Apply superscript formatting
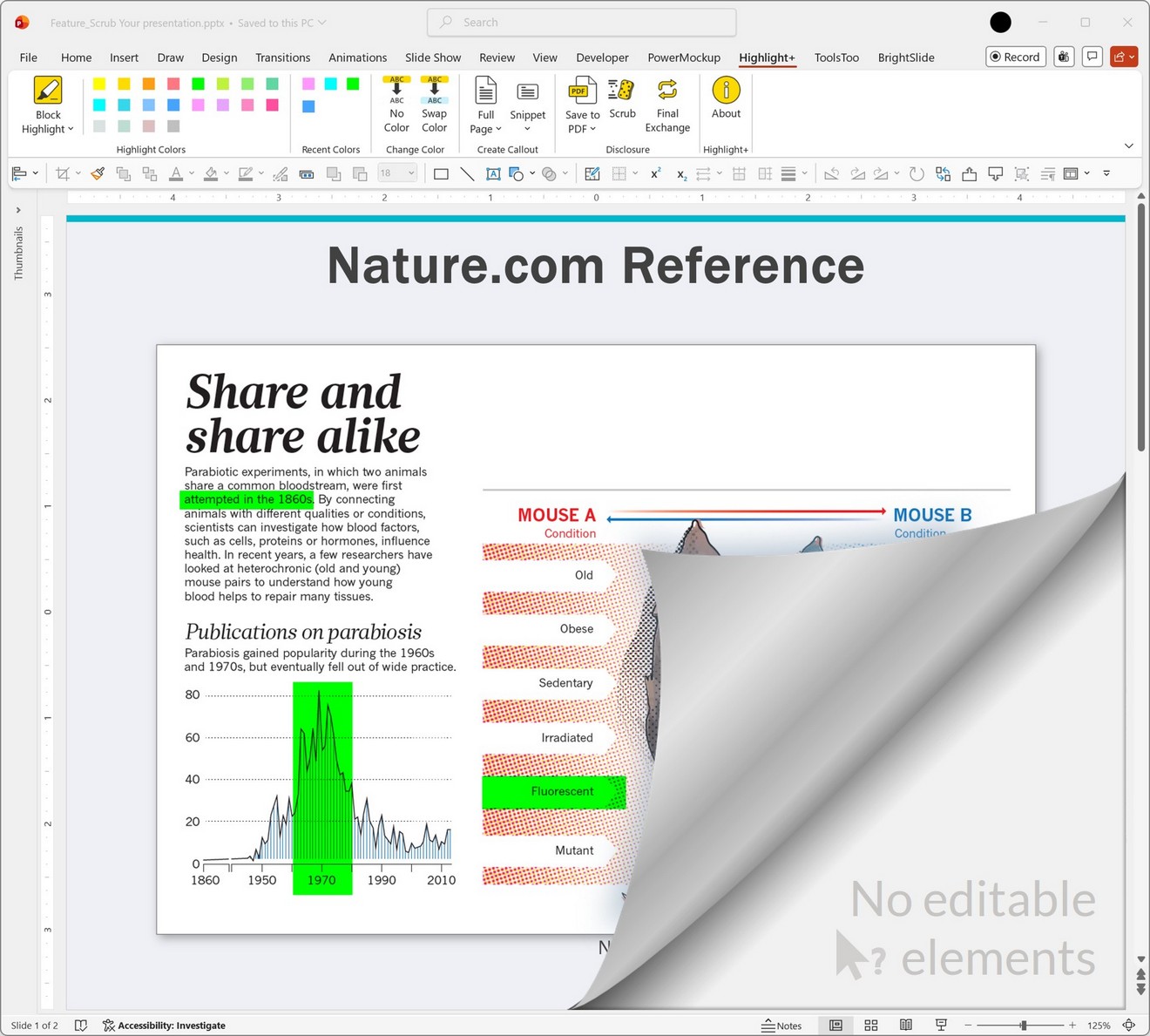 point(655,174)
